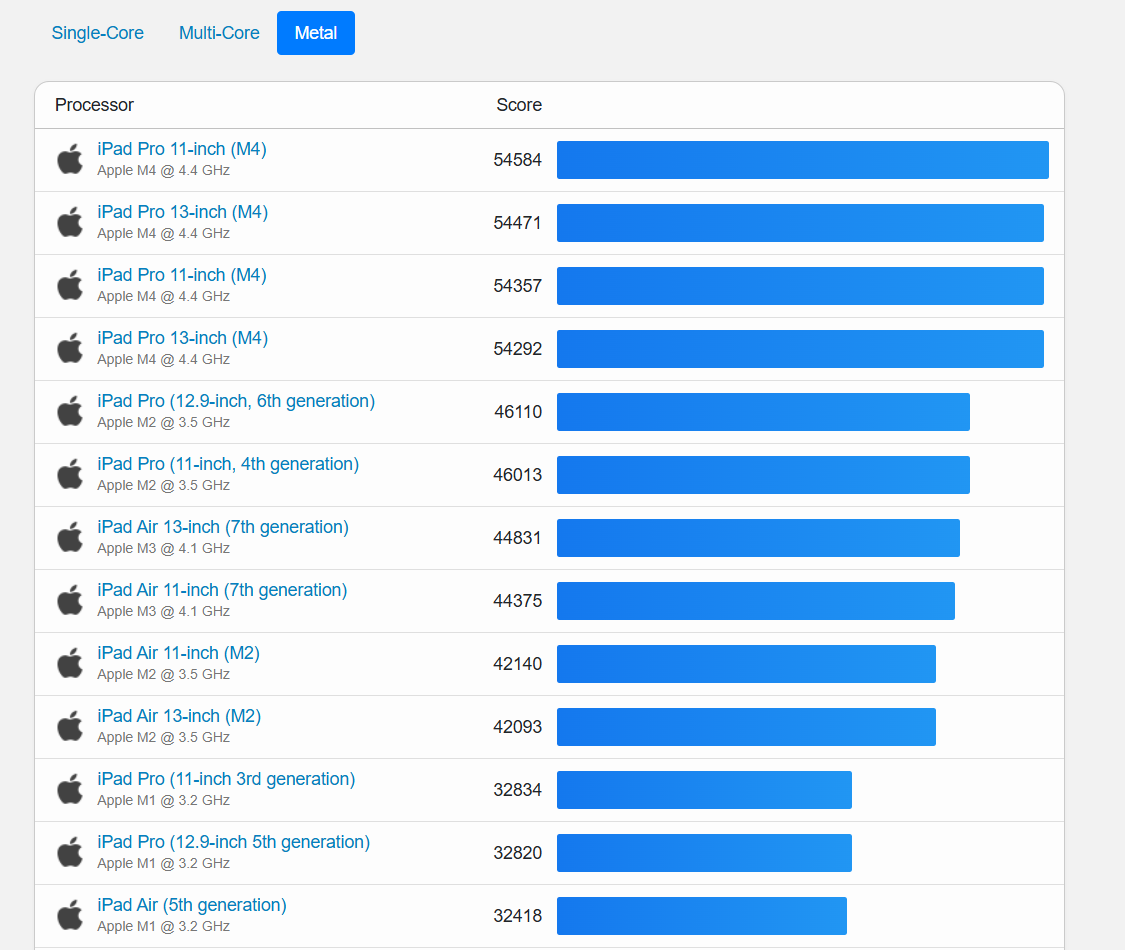Open iPad Air 13-inch (M2) link
Viewport: 1125px width, 950px height.
coord(179,716)
